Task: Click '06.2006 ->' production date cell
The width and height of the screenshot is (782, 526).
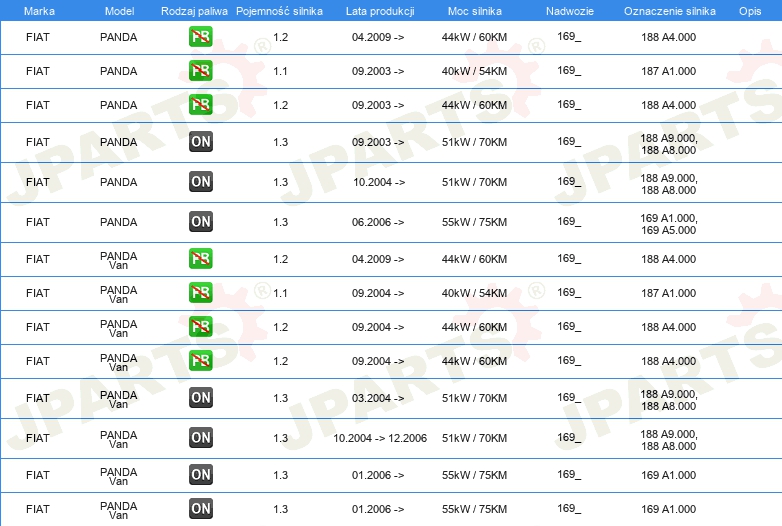Action: coord(378,222)
